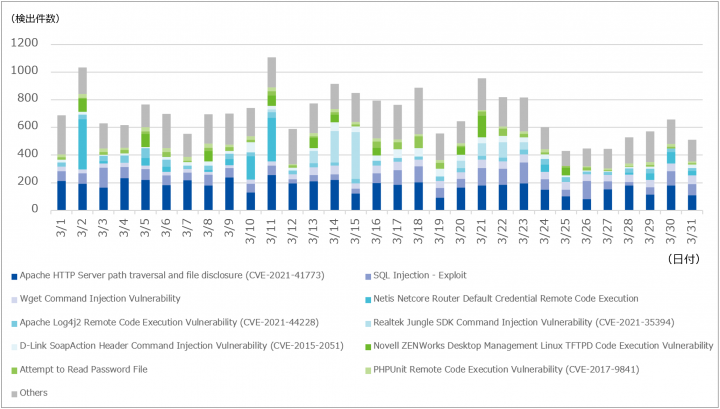Select the D-Link SoapAction Header legend label
Viewport: 720px width, 409px height.
[181, 346]
